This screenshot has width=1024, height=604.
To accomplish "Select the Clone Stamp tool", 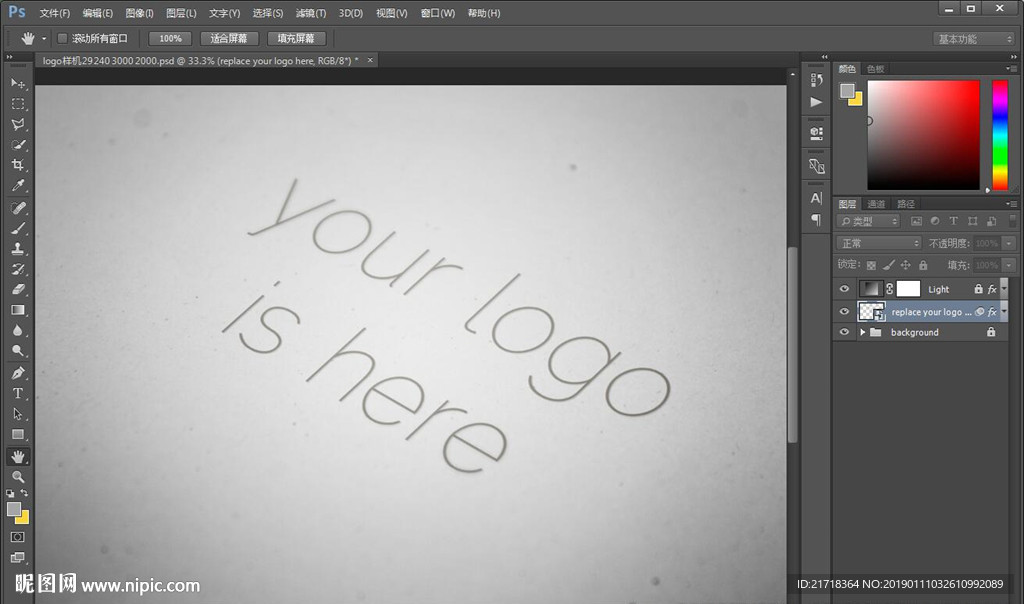I will (18, 248).
